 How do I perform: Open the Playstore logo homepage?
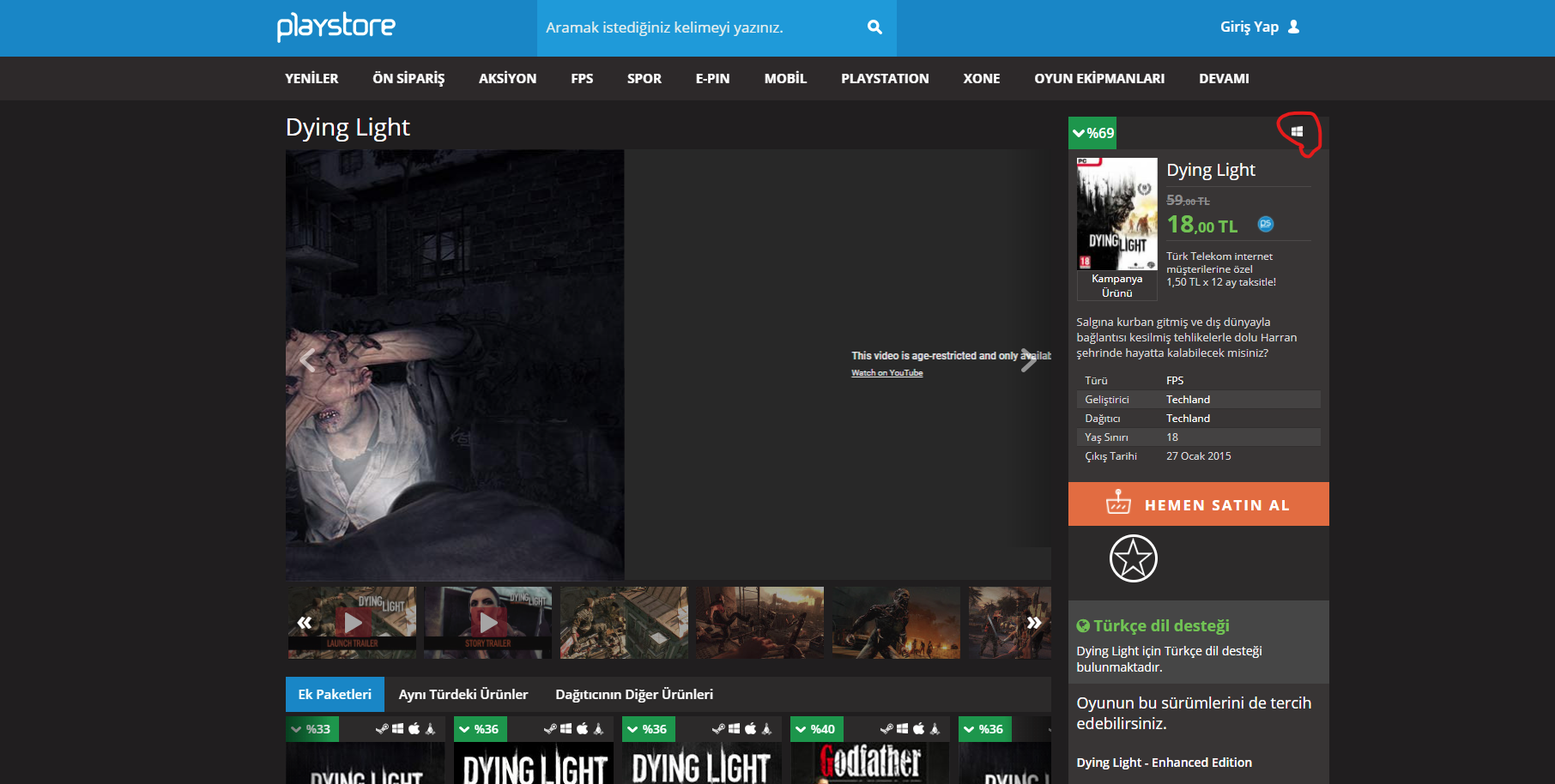(x=336, y=27)
